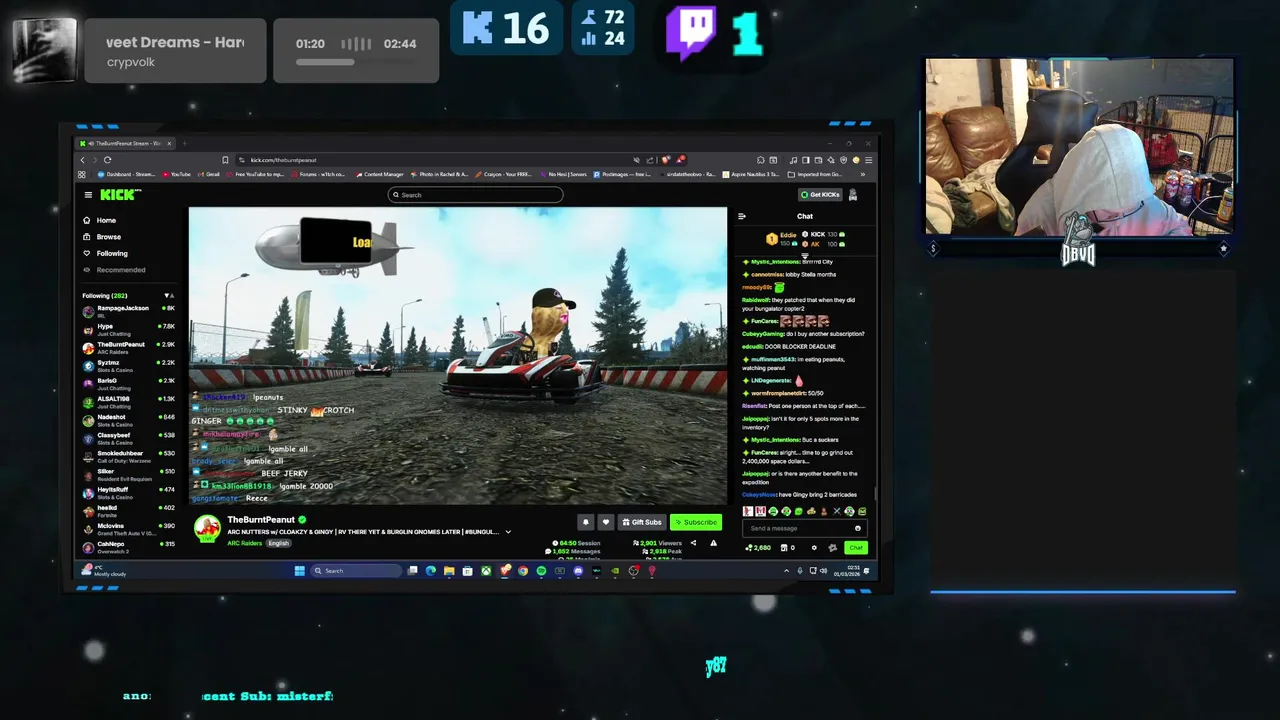Click the Windows taskbar Search box
Viewport: 1280px width, 720px height.
point(356,571)
